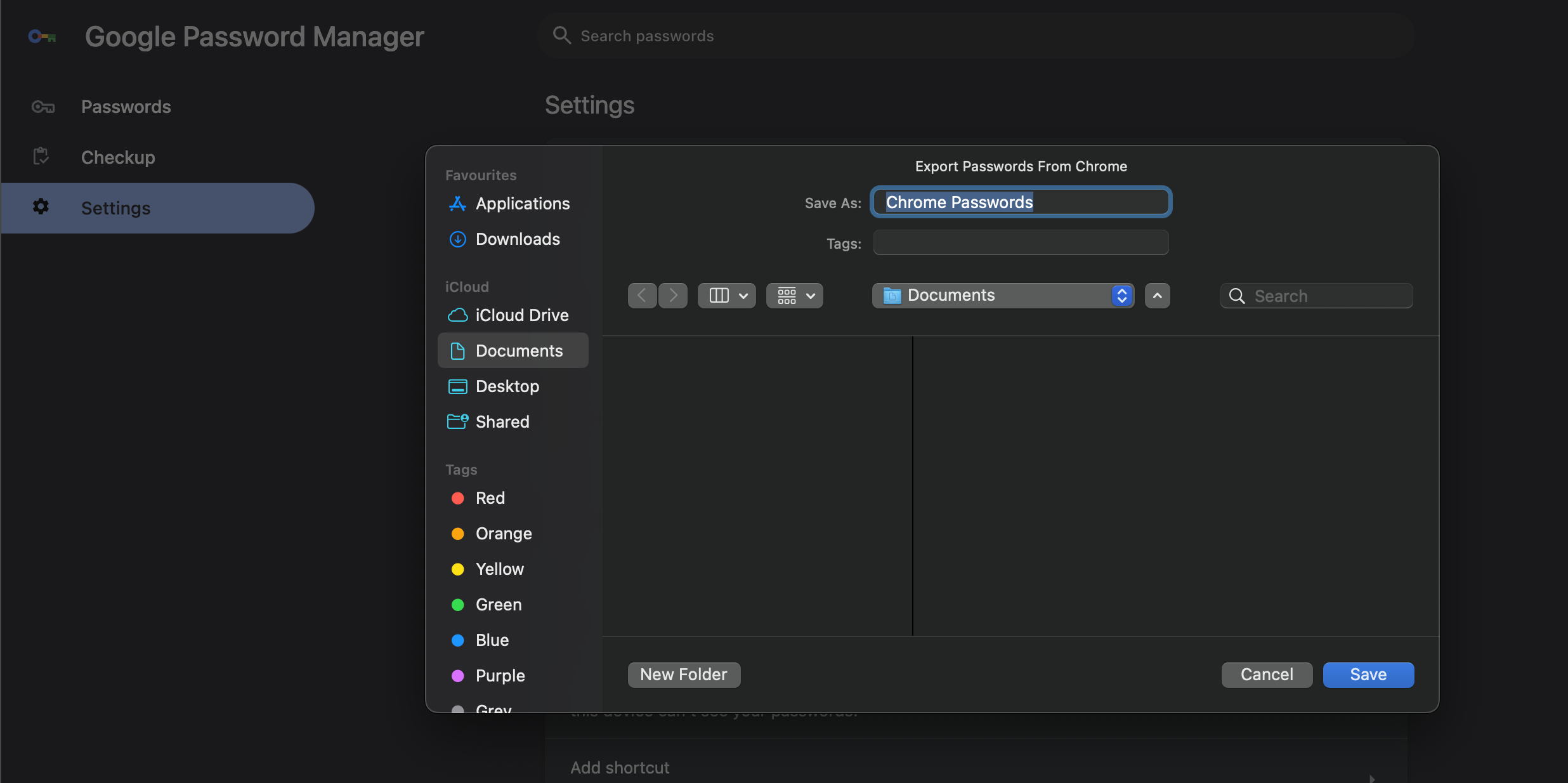
Task: Open iCloud Drive location
Action: tap(513, 315)
